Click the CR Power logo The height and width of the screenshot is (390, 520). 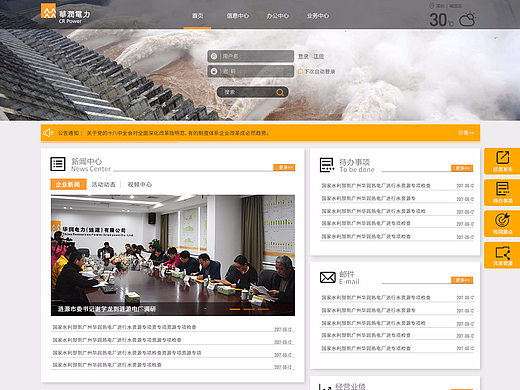pyautogui.click(x=65, y=14)
